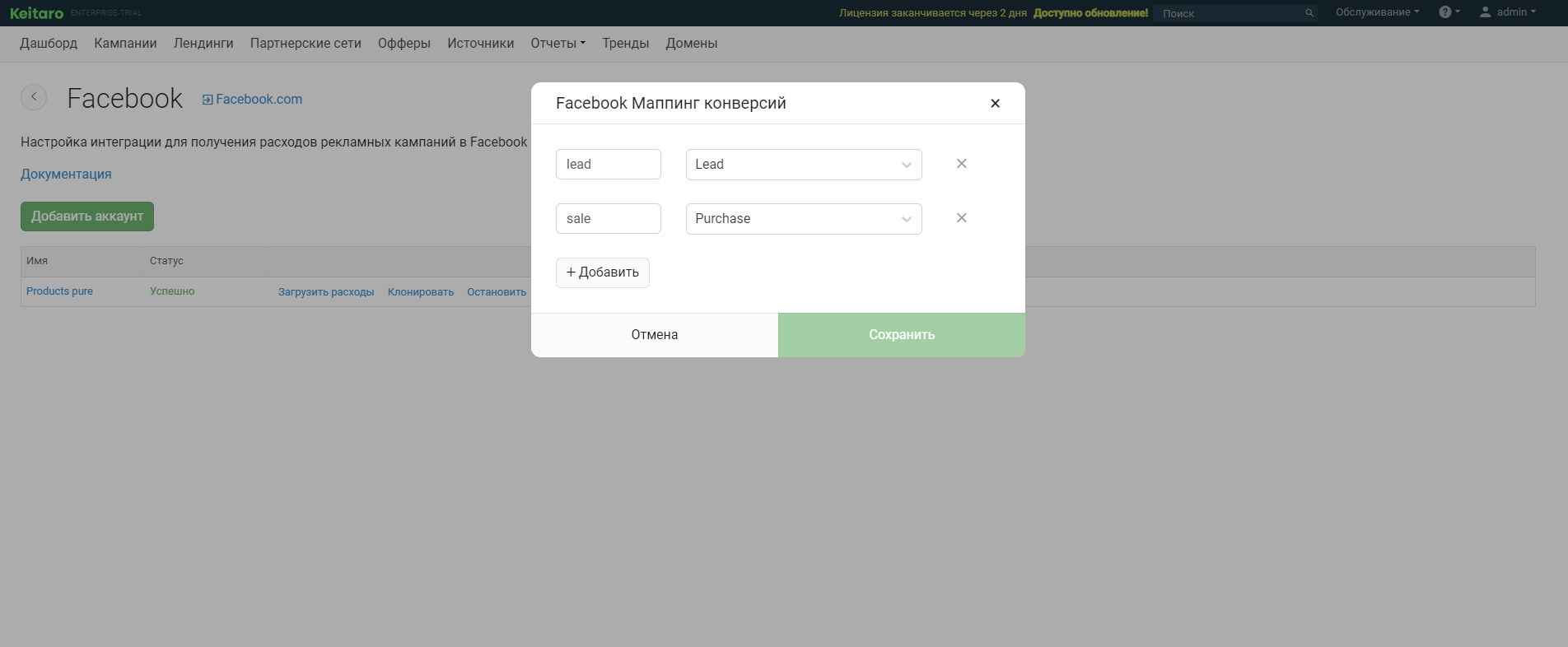Image resolution: width=1568 pixels, height=647 pixels.
Task: Open the Источники menu item
Action: tap(481, 44)
